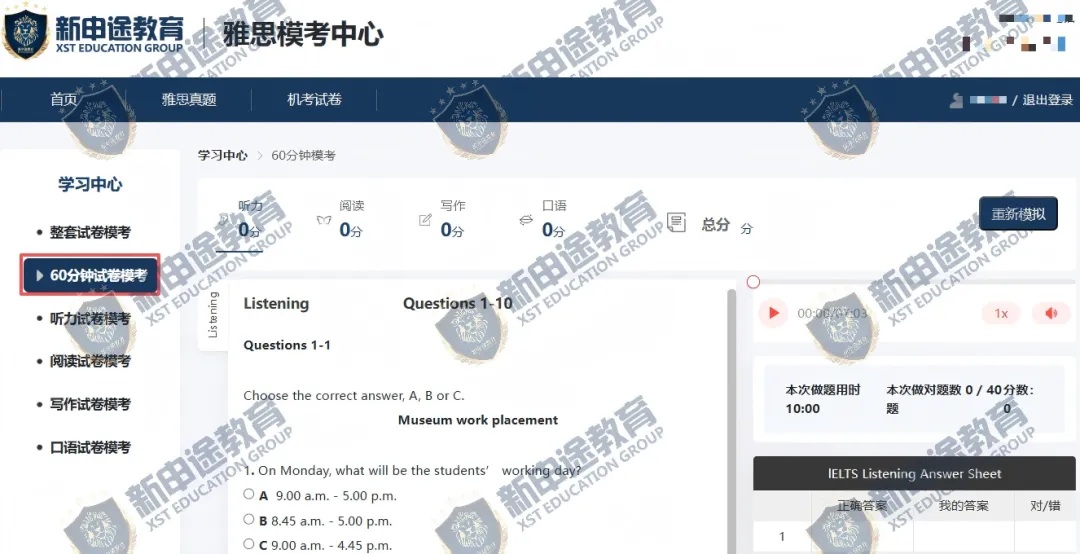Toggle the audio volume speaker icon

(x=1051, y=314)
